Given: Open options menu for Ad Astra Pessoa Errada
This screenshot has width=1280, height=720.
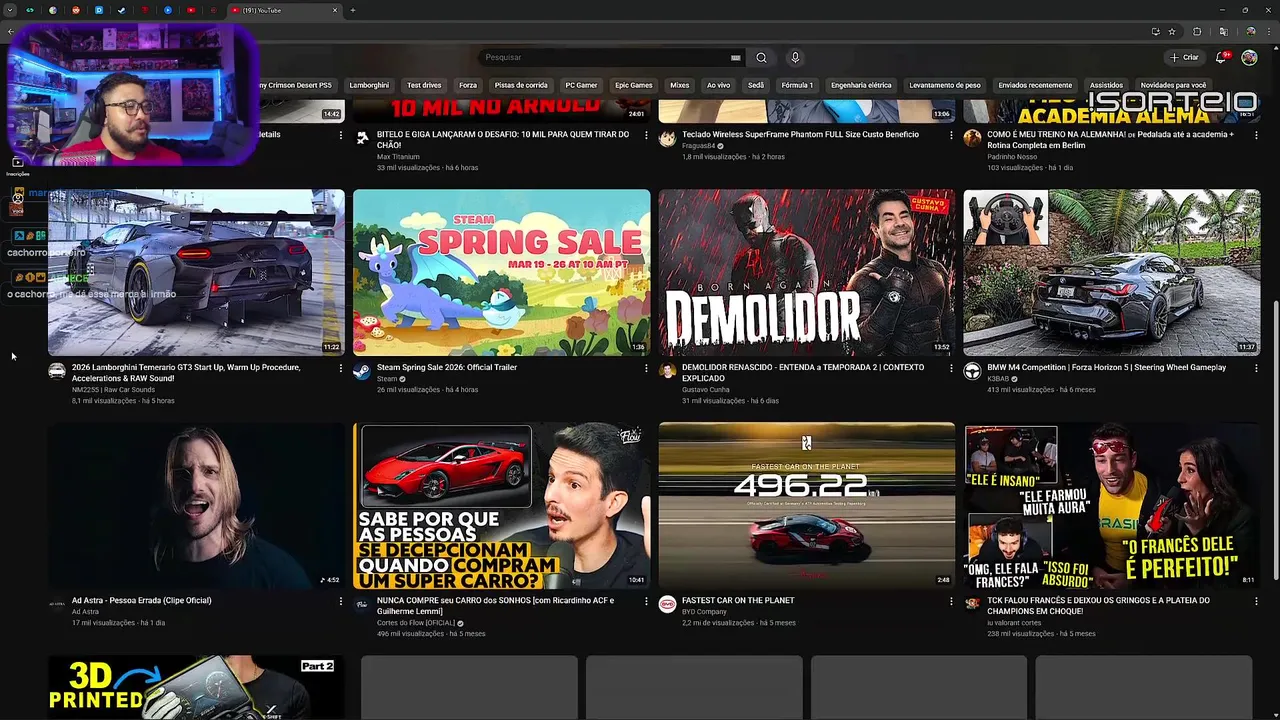Looking at the screenshot, I should (340, 601).
